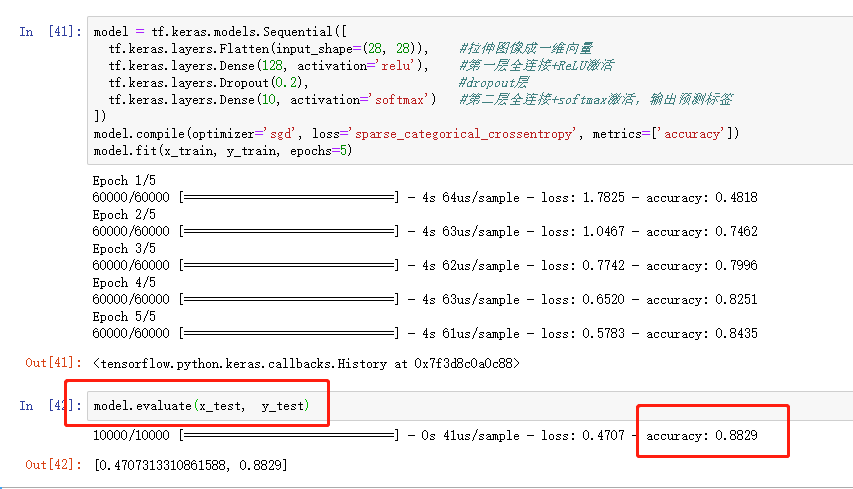Click the In [41] cell prompt
This screenshot has width=853, height=489.
pos(45,31)
